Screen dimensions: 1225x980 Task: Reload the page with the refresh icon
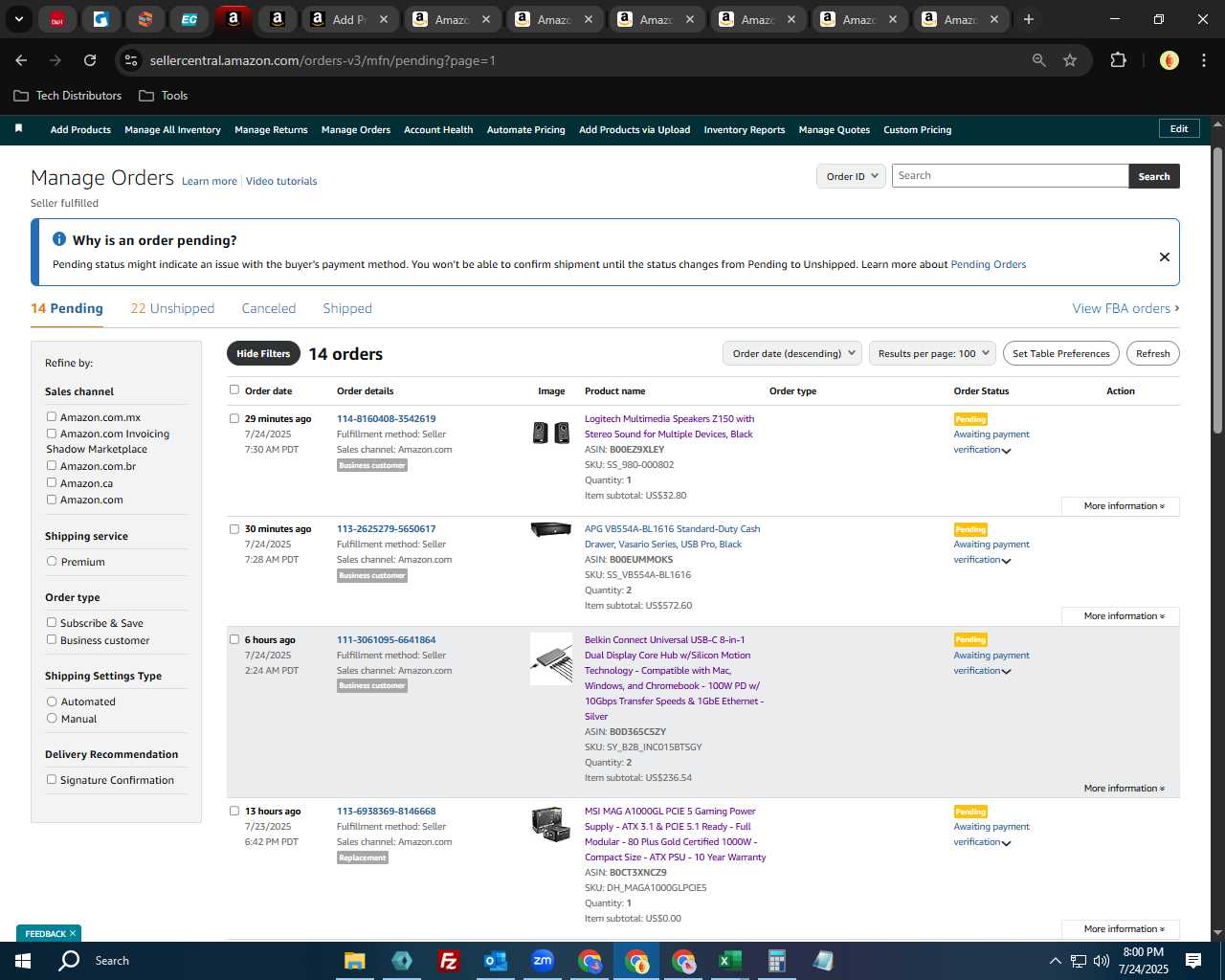[90, 60]
